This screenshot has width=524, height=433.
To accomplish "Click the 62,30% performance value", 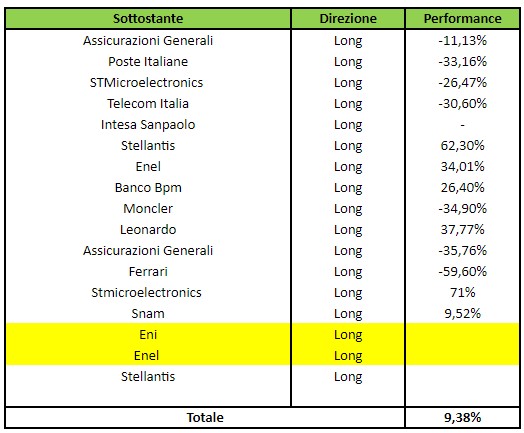I will coord(463,146).
